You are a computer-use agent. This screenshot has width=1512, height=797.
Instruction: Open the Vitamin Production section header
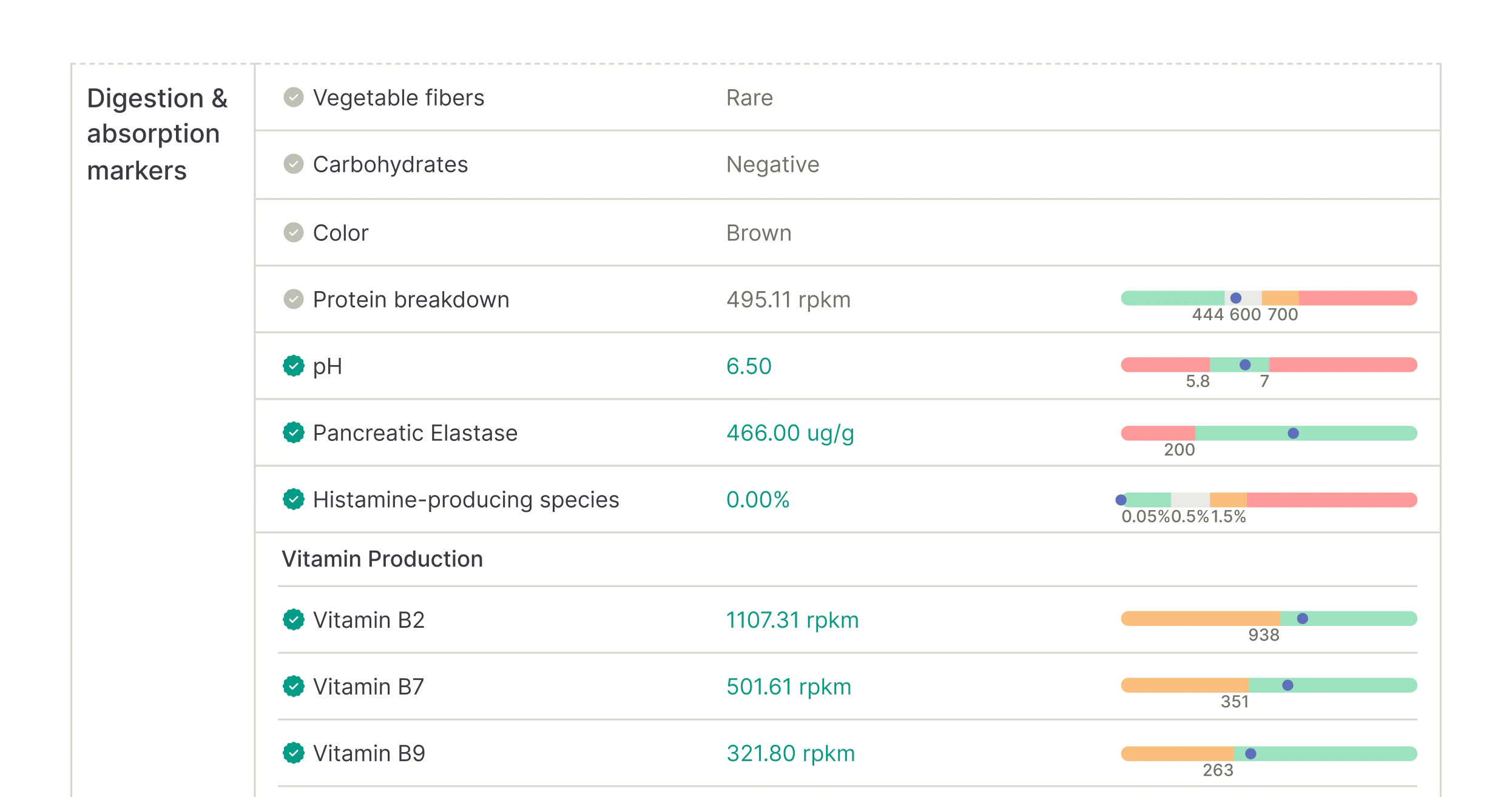coord(382,559)
